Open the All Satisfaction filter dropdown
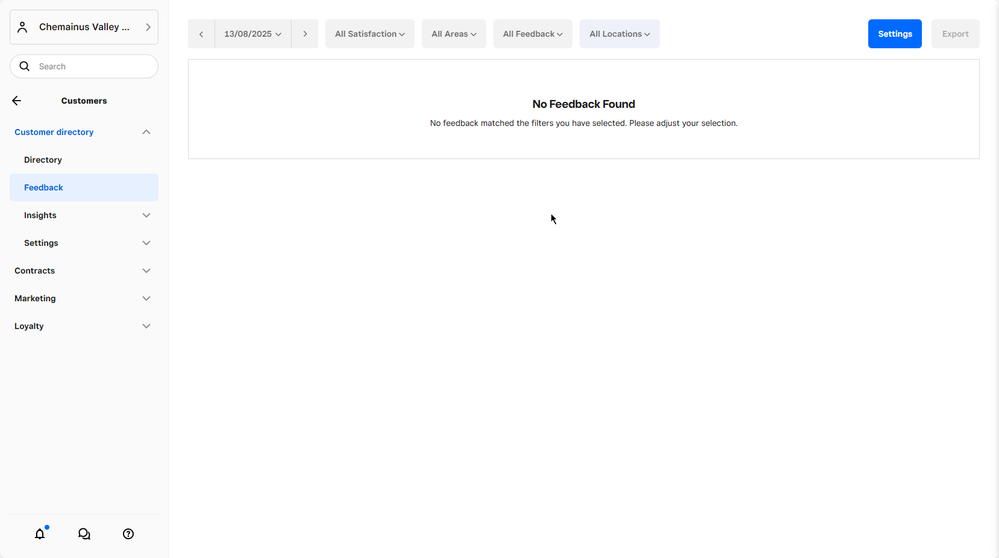999x558 pixels. 369,34
